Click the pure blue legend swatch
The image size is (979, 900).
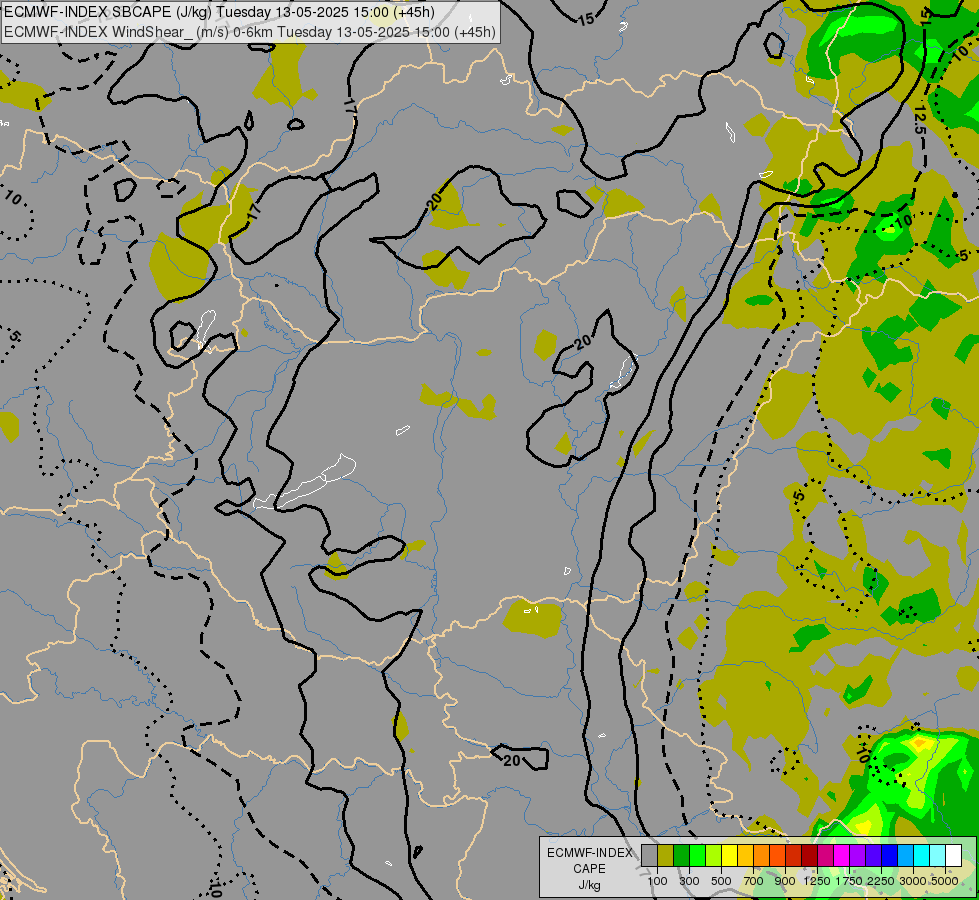889,855
